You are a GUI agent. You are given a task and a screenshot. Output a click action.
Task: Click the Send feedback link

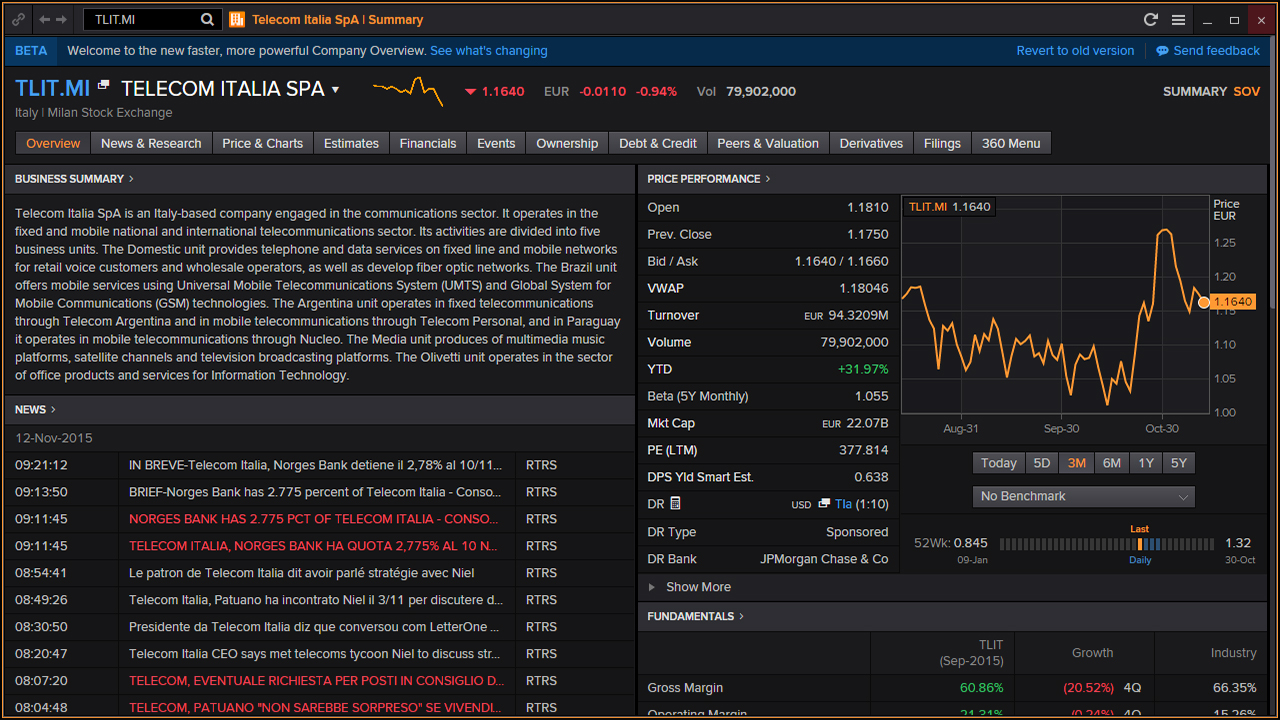coord(1217,51)
